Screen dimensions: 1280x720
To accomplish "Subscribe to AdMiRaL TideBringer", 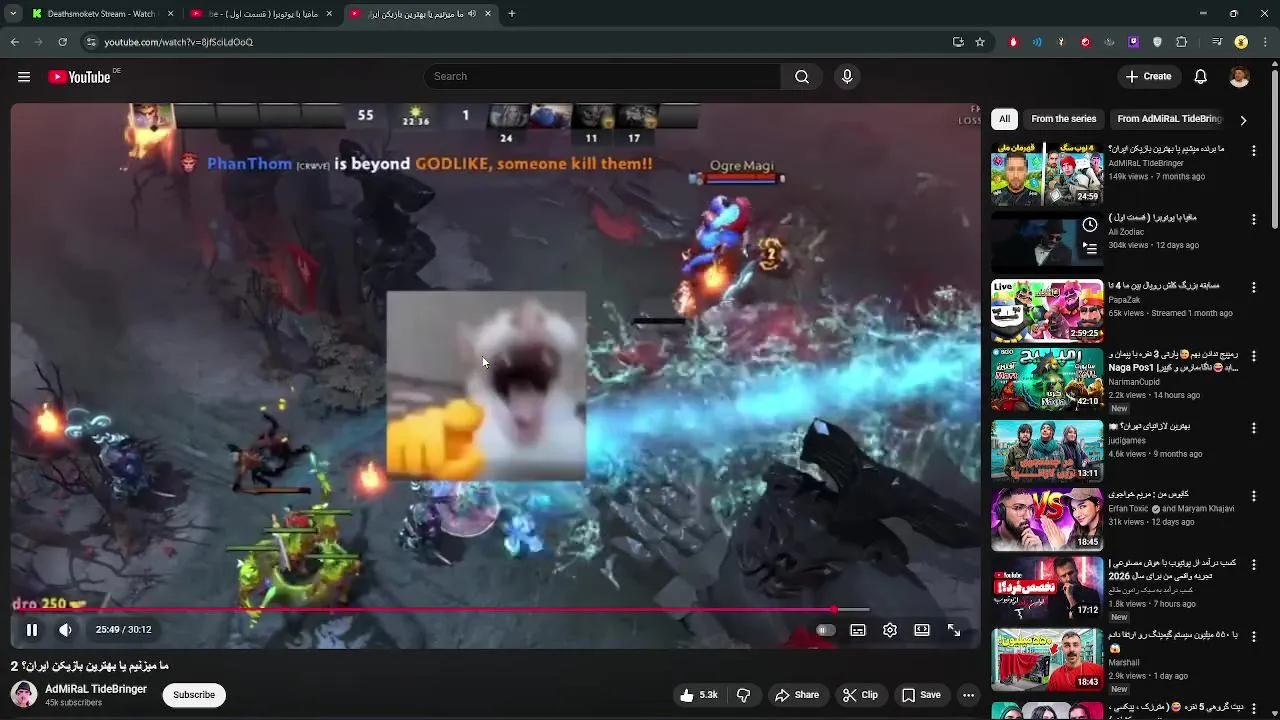I will coord(194,695).
